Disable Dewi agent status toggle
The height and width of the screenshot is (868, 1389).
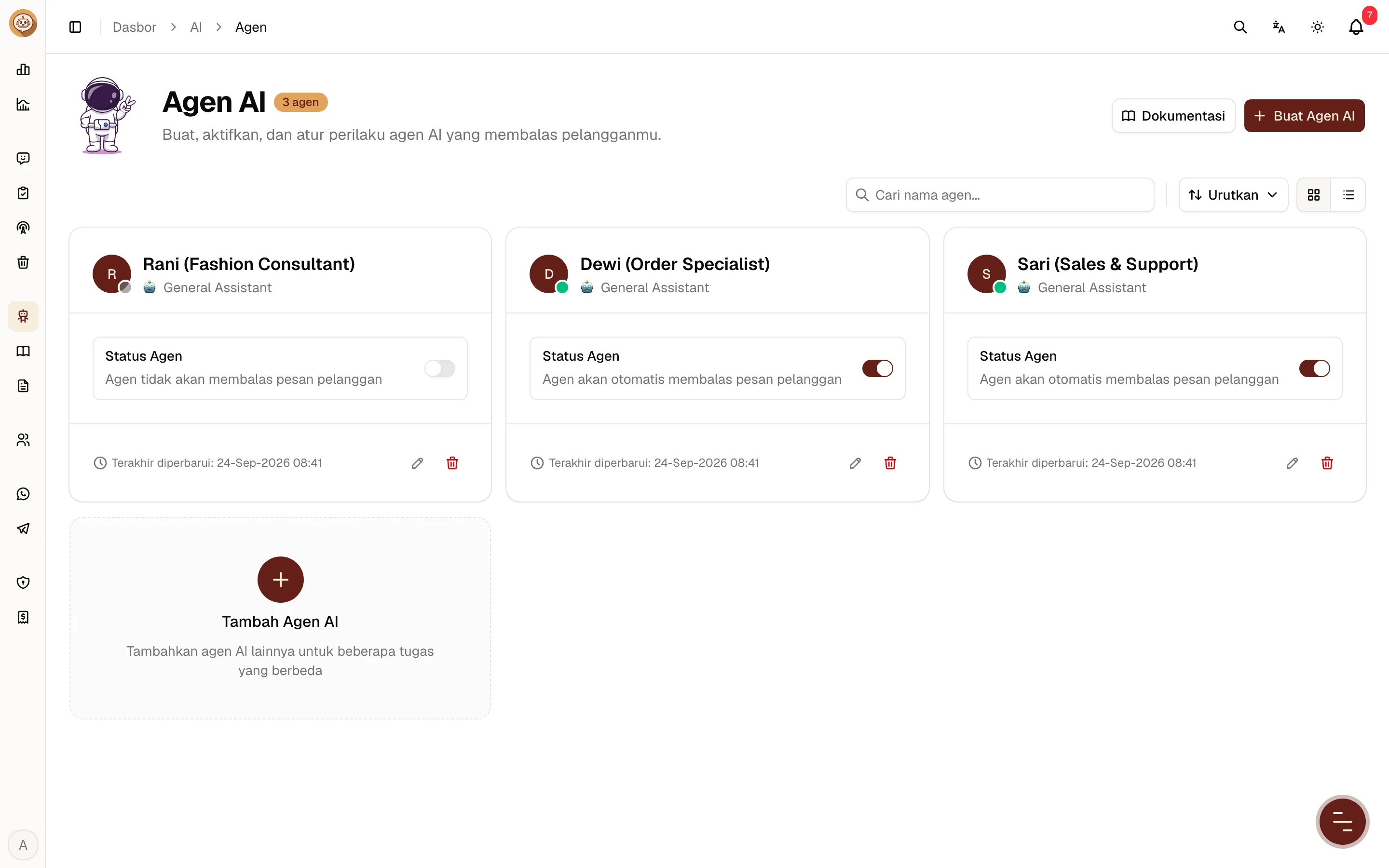(877, 368)
